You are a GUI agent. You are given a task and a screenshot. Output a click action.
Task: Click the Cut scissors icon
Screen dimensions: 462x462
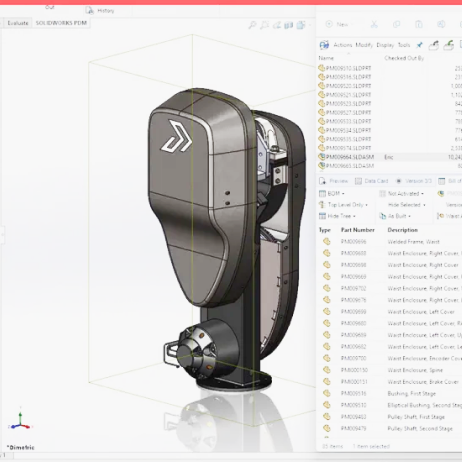(374, 24)
